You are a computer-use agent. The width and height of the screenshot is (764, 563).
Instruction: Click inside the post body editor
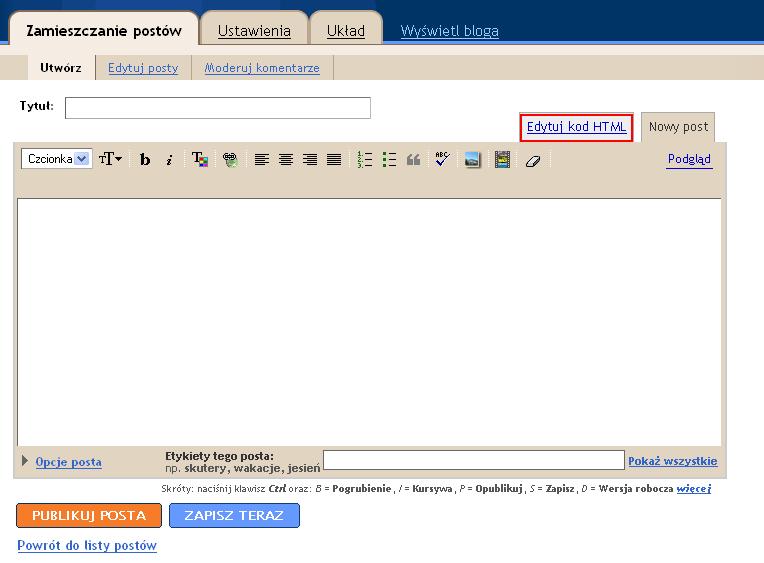[369, 322]
